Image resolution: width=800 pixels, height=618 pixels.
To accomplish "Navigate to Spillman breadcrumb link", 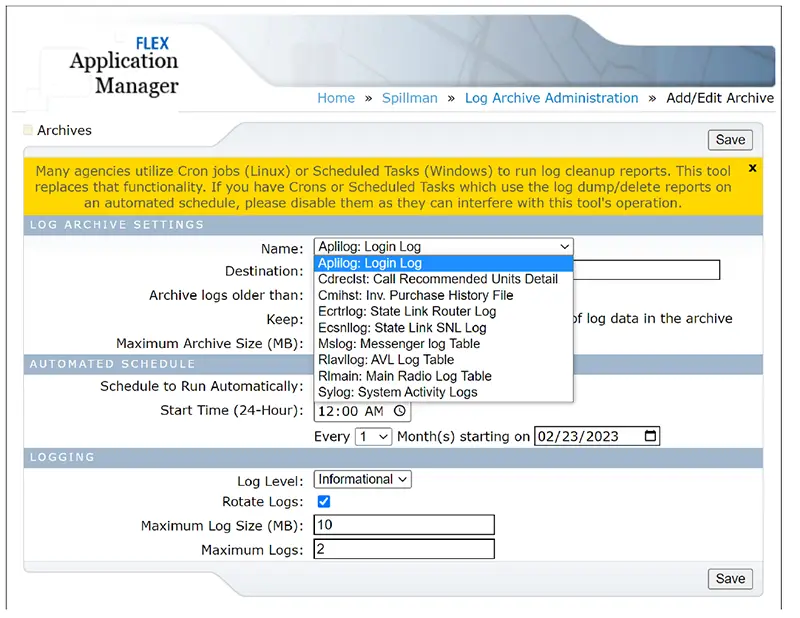I will [410, 98].
